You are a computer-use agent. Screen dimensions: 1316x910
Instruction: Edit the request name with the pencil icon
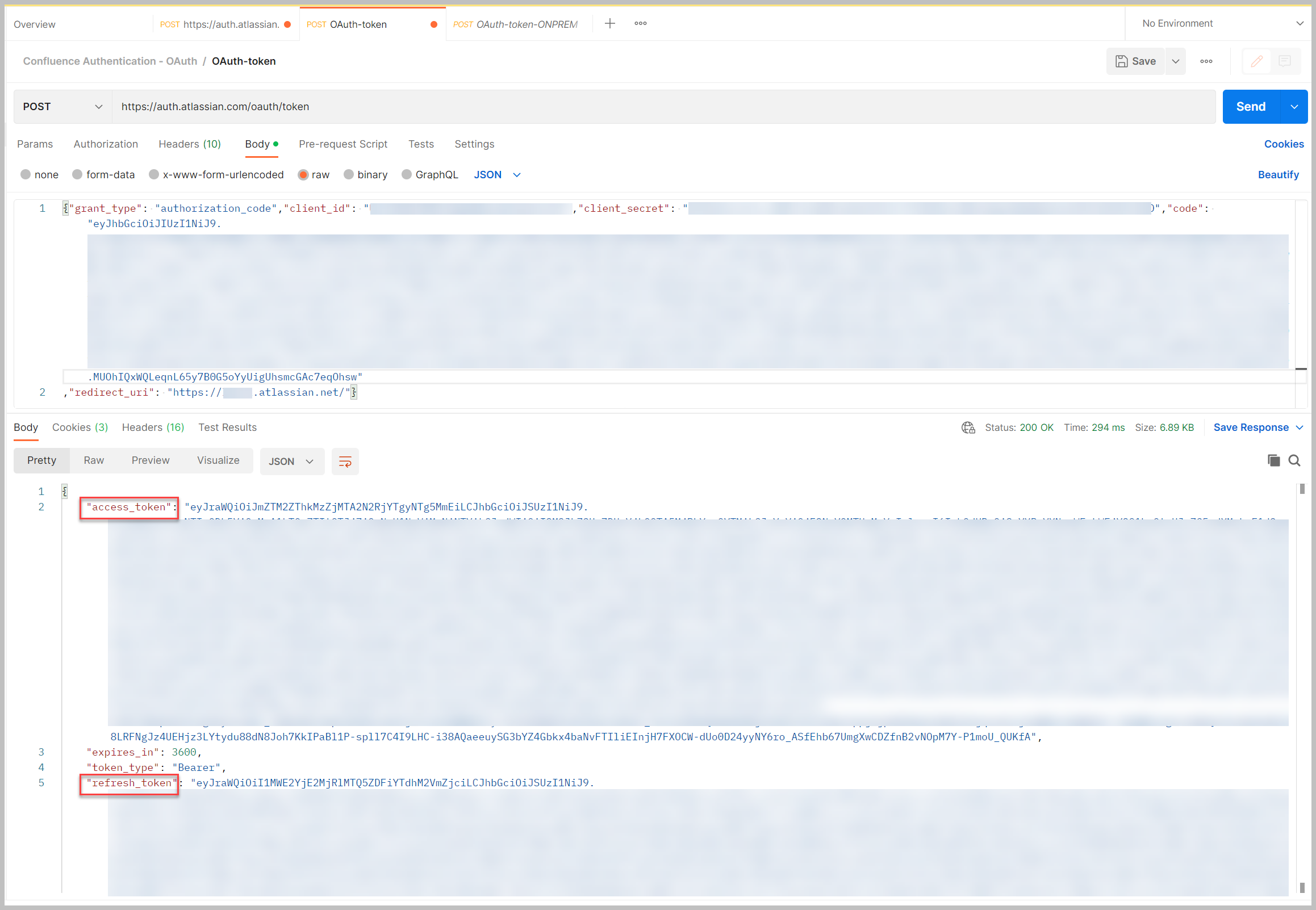[1257, 61]
